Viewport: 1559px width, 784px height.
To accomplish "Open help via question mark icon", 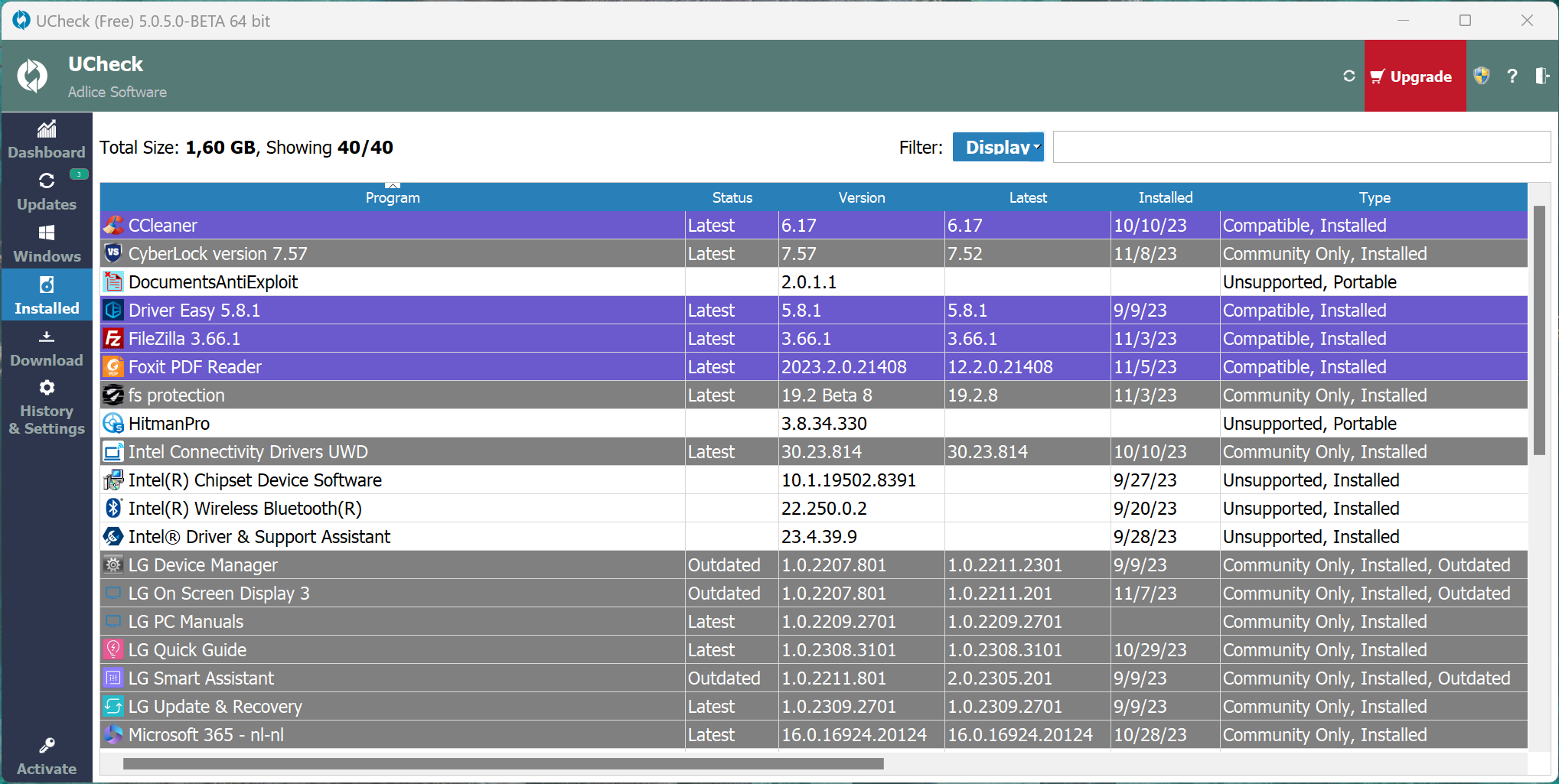I will coord(1512,76).
